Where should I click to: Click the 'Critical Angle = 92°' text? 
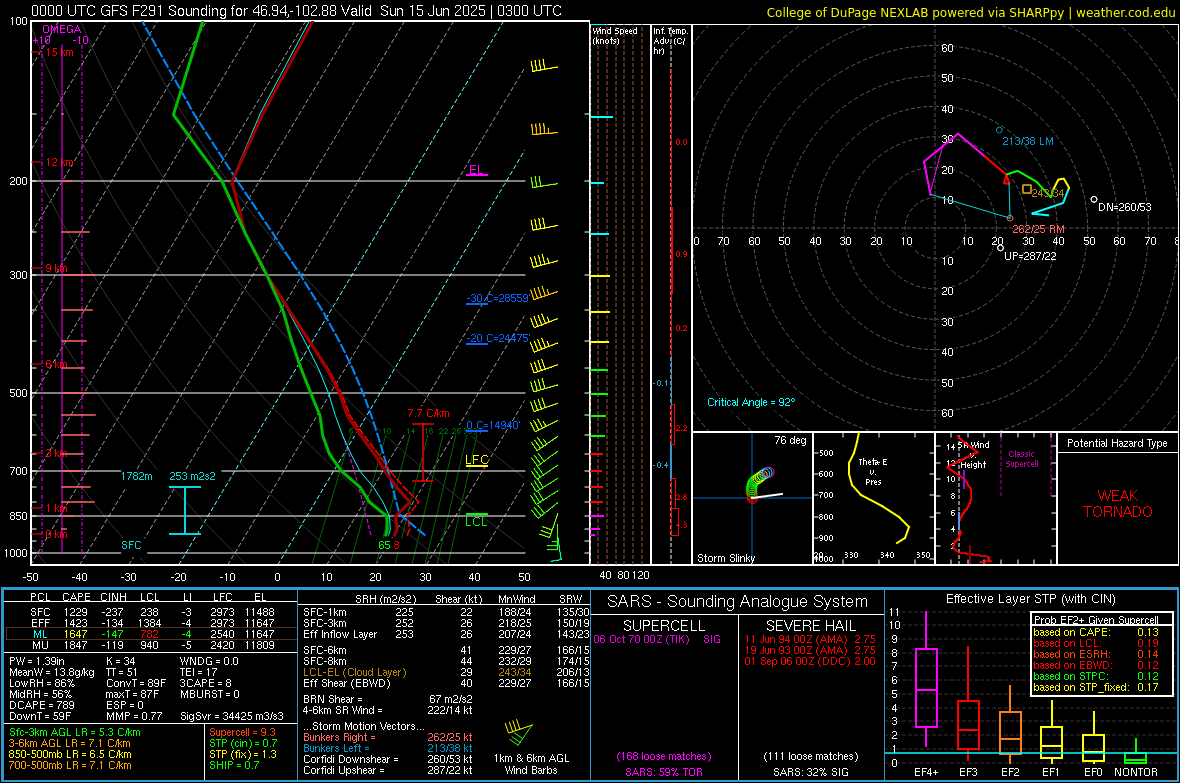[x=751, y=402]
